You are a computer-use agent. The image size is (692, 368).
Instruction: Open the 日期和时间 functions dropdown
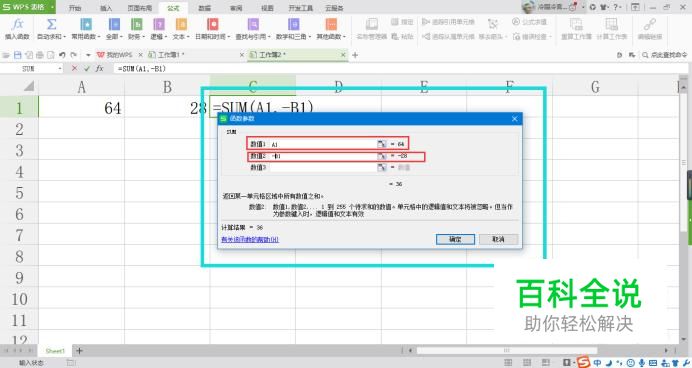(x=212, y=37)
